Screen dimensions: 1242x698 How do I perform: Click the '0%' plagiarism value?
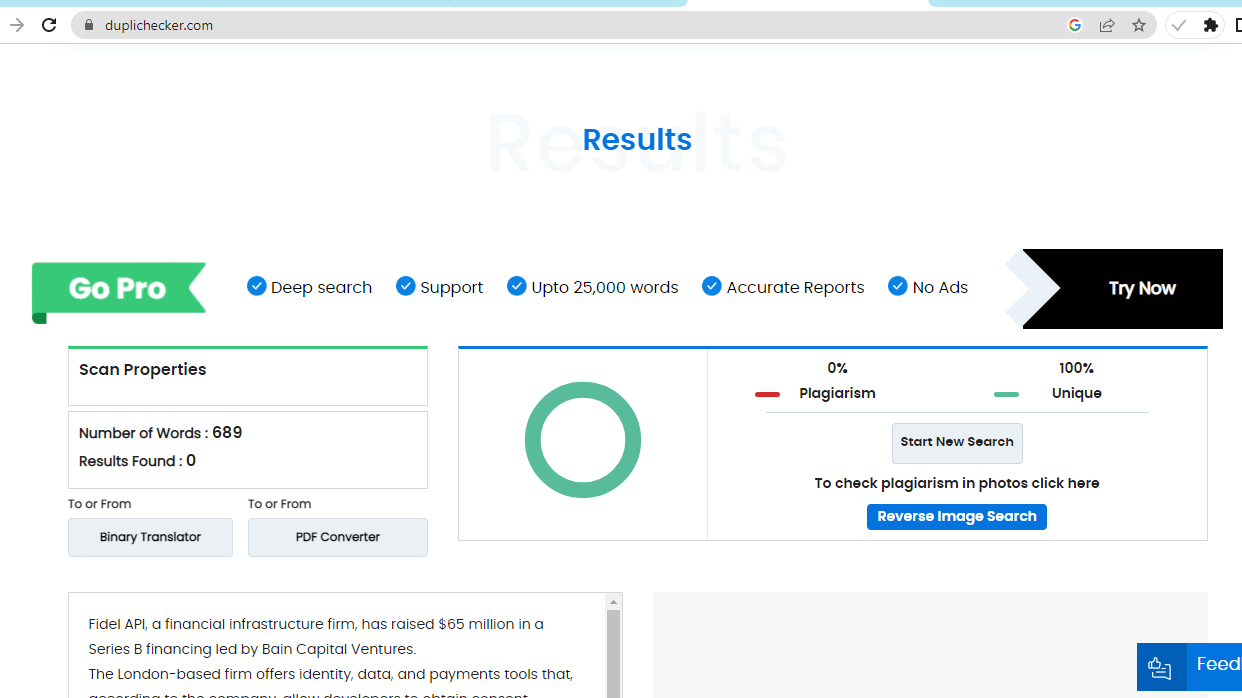click(837, 368)
